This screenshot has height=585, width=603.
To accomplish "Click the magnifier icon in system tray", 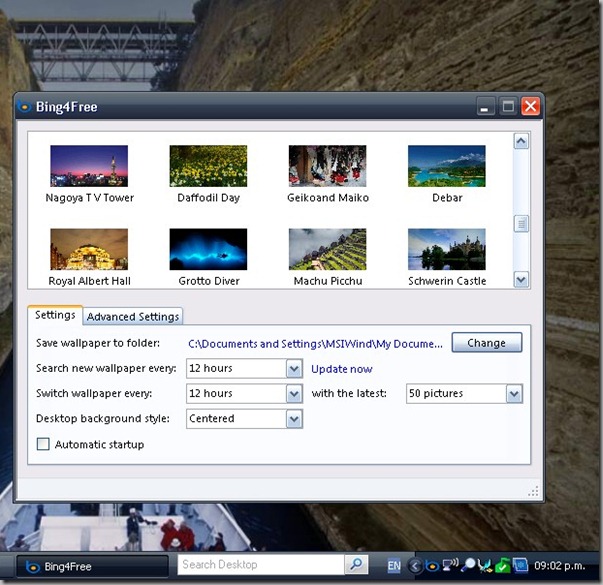I will coord(468,565).
